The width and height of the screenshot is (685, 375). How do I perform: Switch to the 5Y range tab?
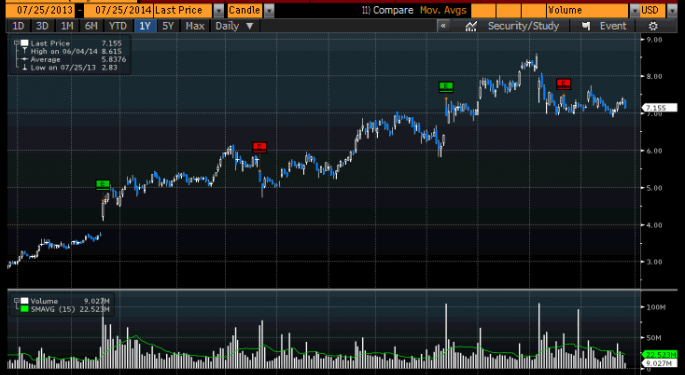pyautogui.click(x=168, y=26)
